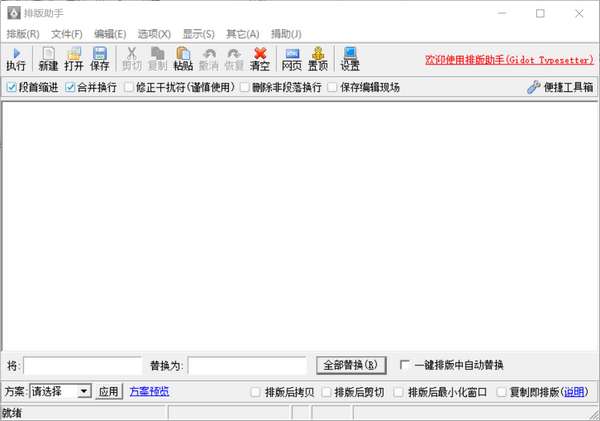Image resolution: width=600 pixels, height=421 pixels.
Task: Enable 排版后剪切 checkbox
Action: click(x=326, y=392)
